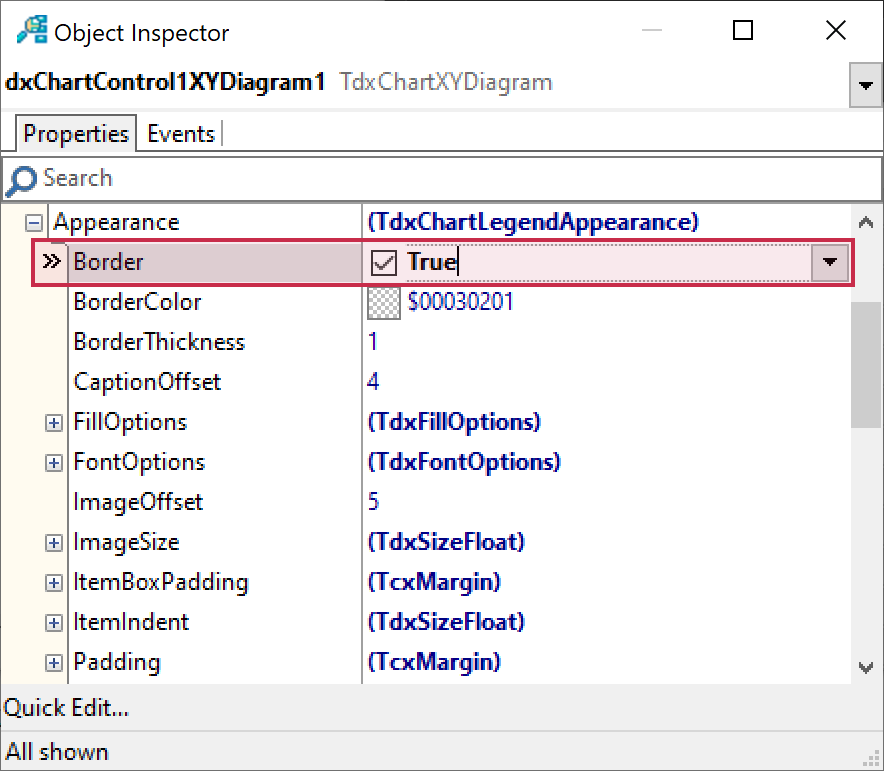This screenshot has width=884, height=771.
Task: Click the Quick Edit... link
Action: (x=66, y=709)
